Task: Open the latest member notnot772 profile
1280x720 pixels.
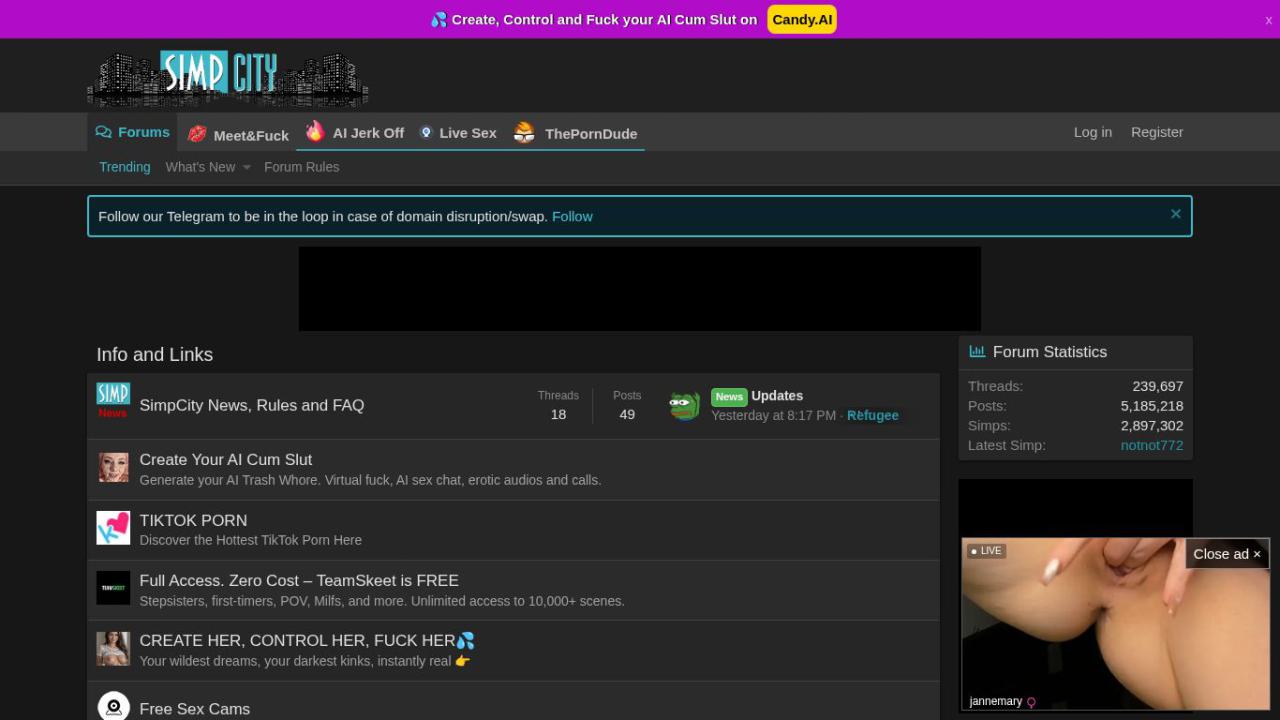Action: coord(1151,445)
